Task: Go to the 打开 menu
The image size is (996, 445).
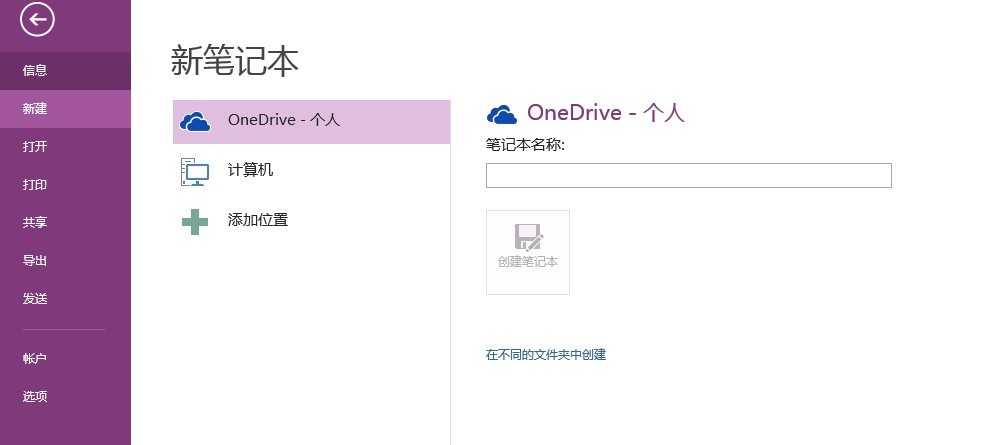Action: click(x=35, y=146)
